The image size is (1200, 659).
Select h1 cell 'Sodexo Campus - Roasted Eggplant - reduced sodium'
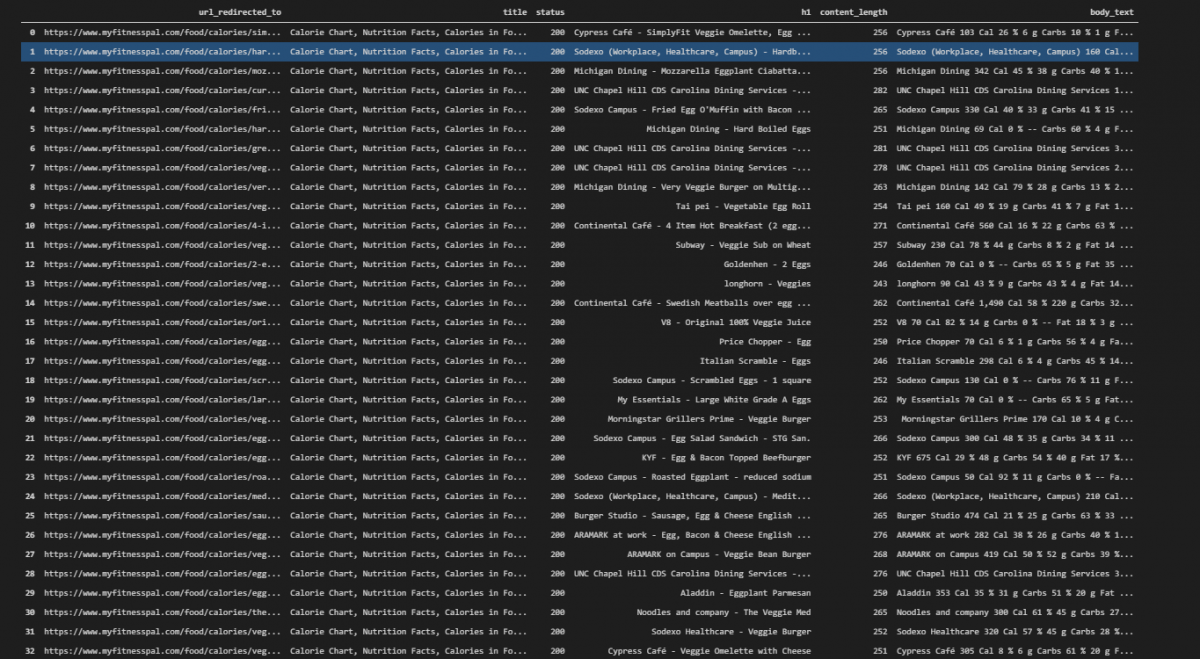click(x=692, y=477)
